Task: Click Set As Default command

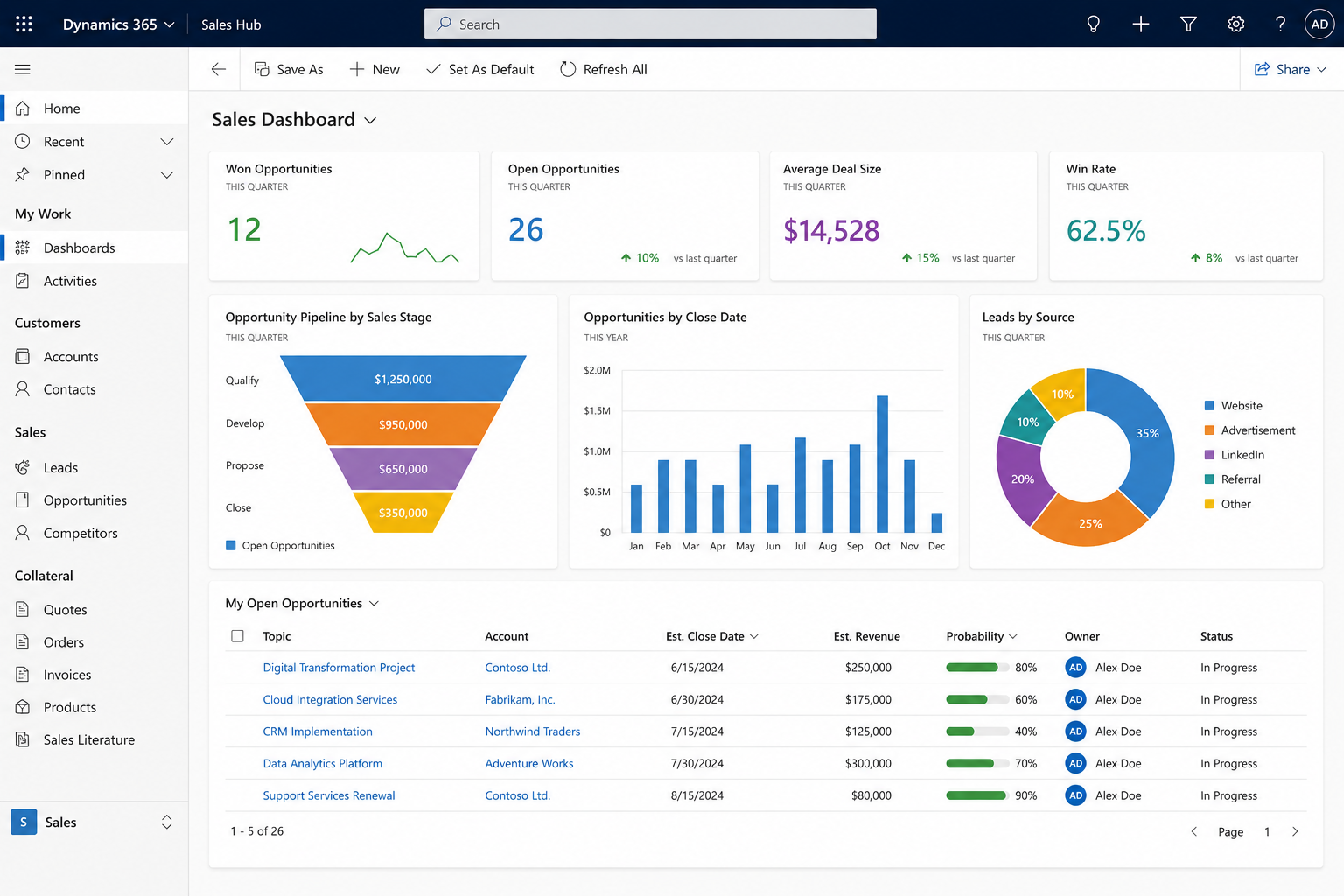Action: (x=479, y=69)
